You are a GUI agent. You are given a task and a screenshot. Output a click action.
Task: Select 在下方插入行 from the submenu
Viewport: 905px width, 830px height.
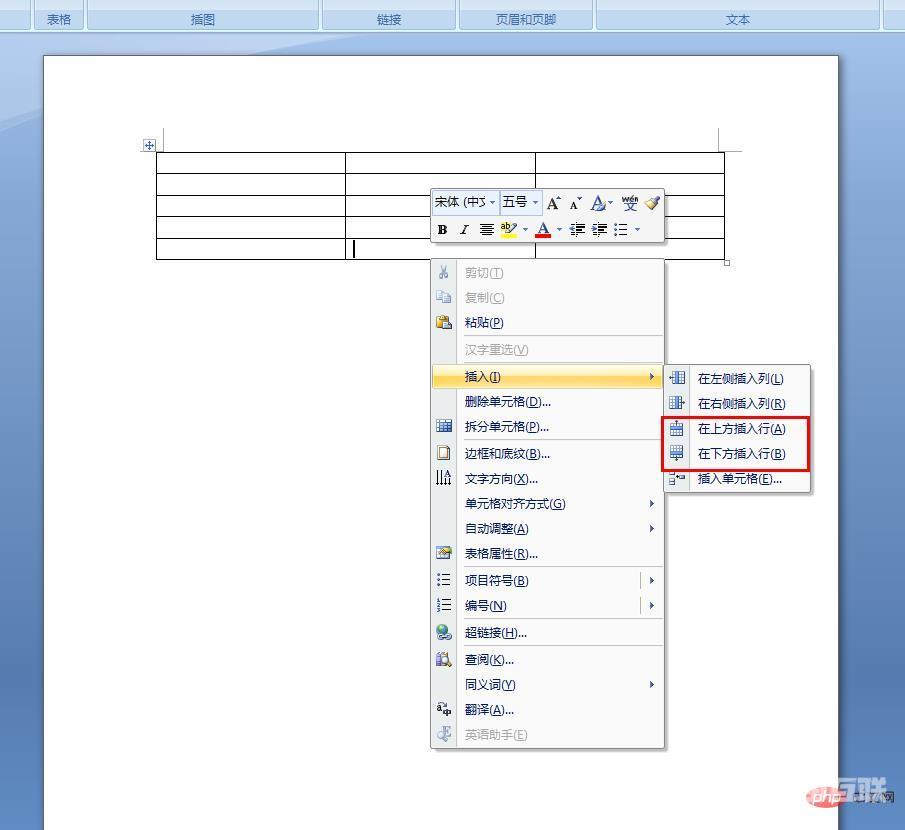740,454
